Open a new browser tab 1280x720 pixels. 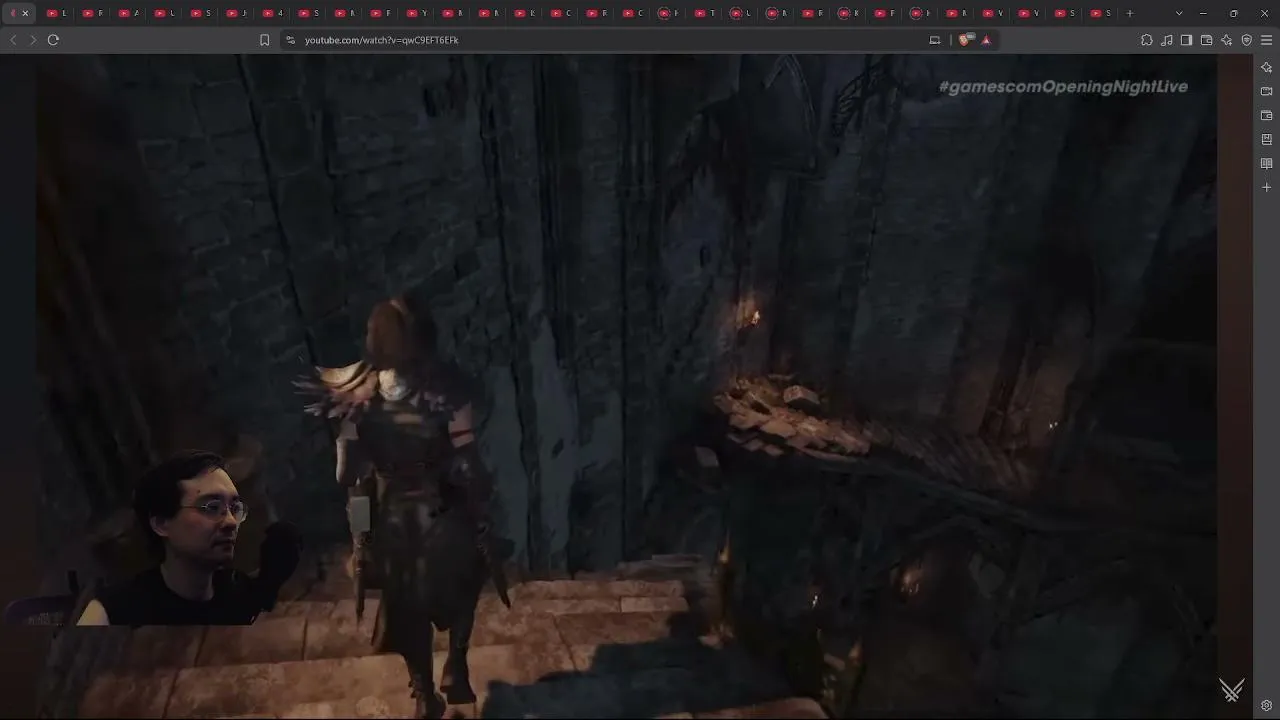tap(1130, 13)
